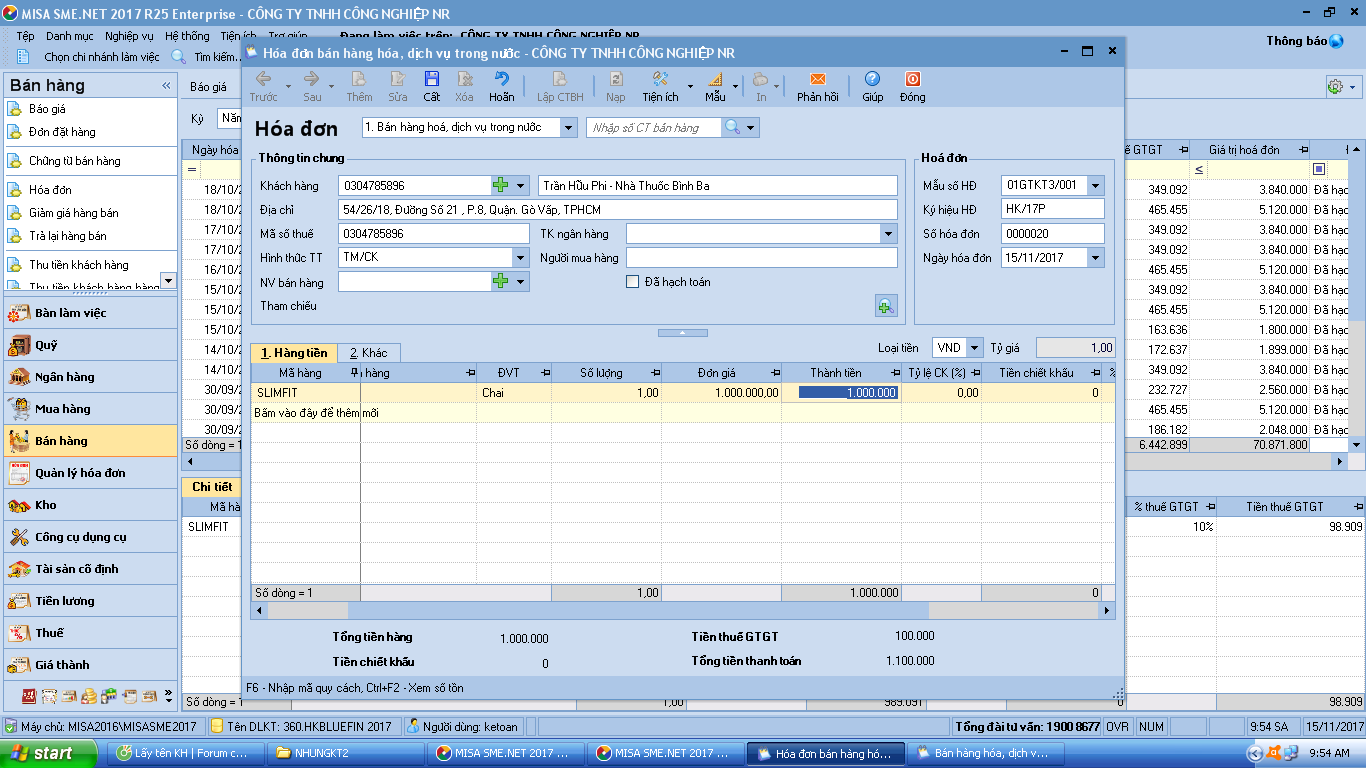
Task: Open the Mẫu số HĐ dropdown
Action: click(x=1096, y=186)
